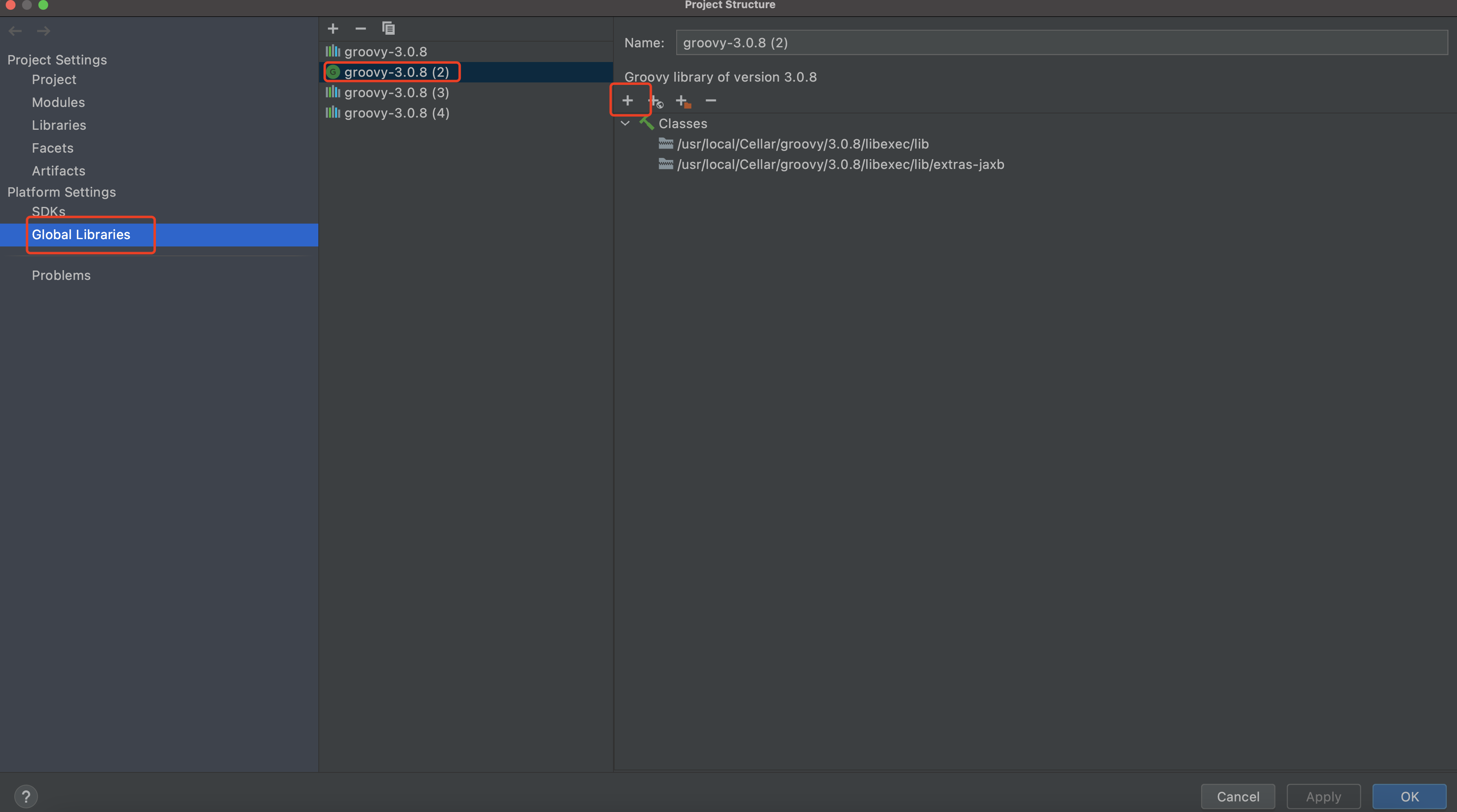Open the SDKs settings page

click(48, 211)
